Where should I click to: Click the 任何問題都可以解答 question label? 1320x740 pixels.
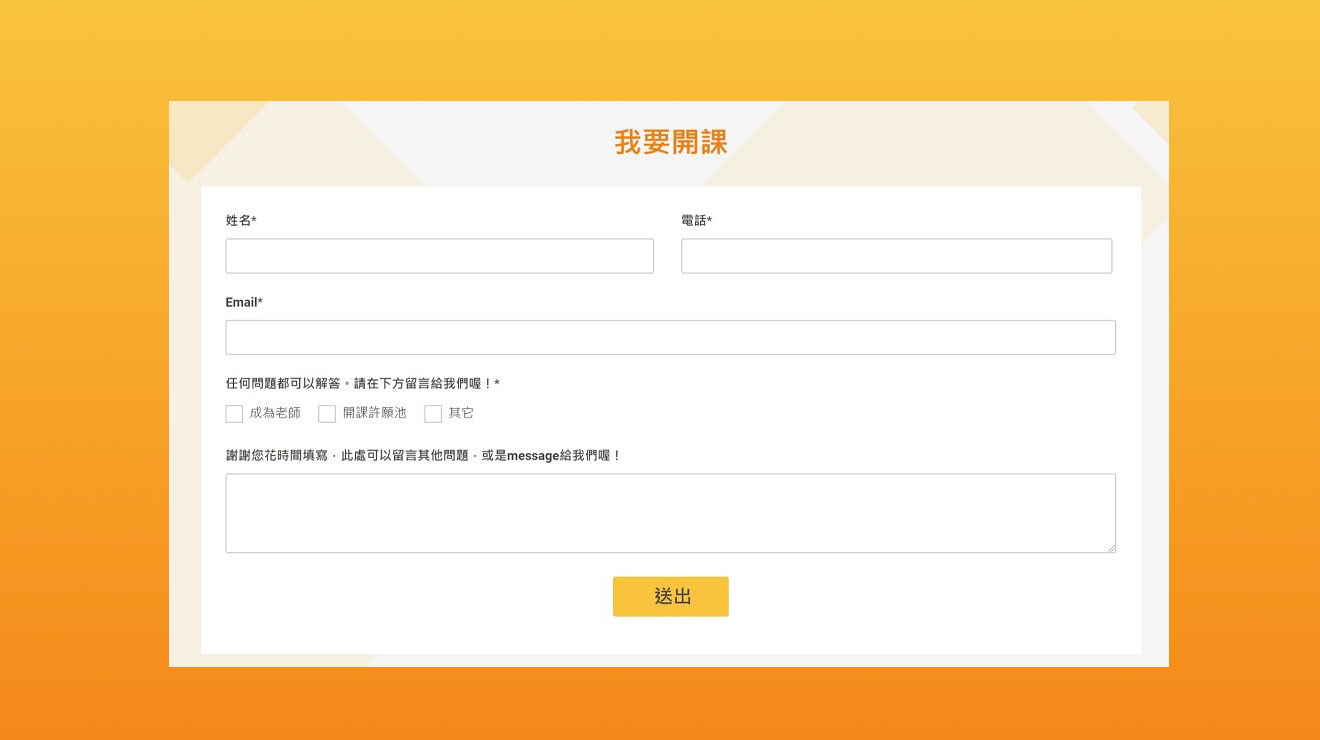360,384
